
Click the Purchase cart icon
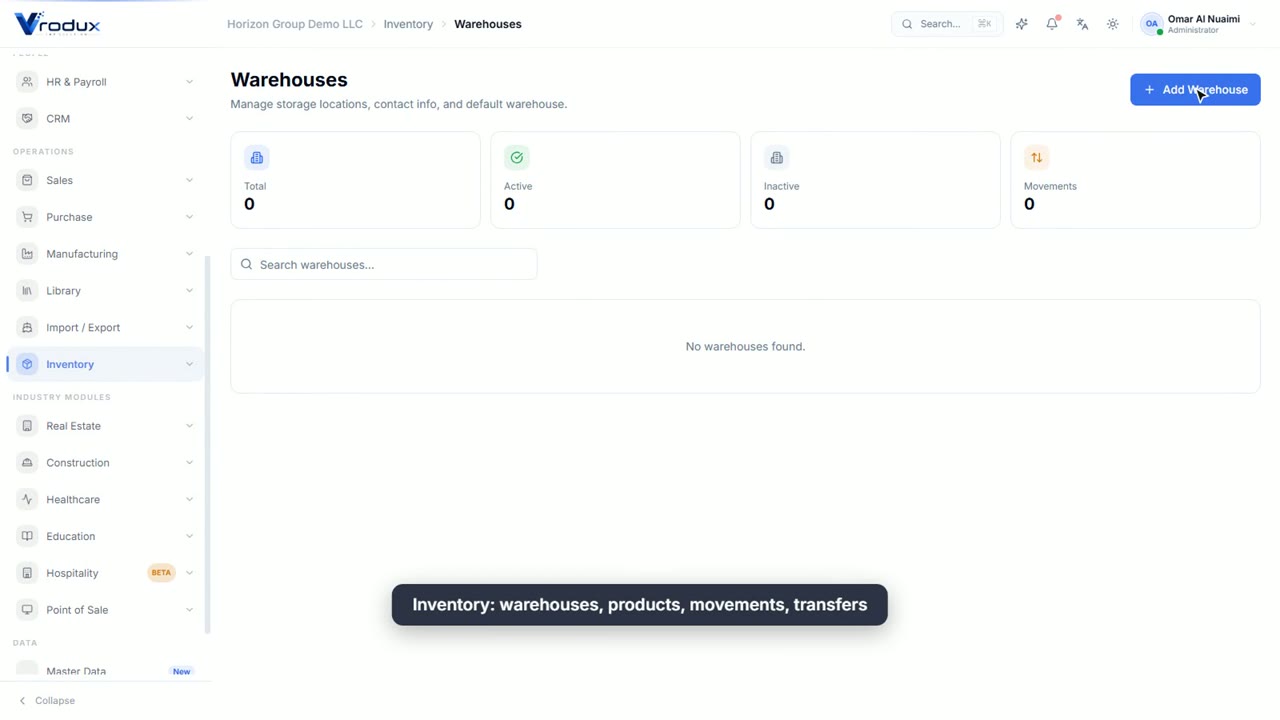click(x=27, y=217)
